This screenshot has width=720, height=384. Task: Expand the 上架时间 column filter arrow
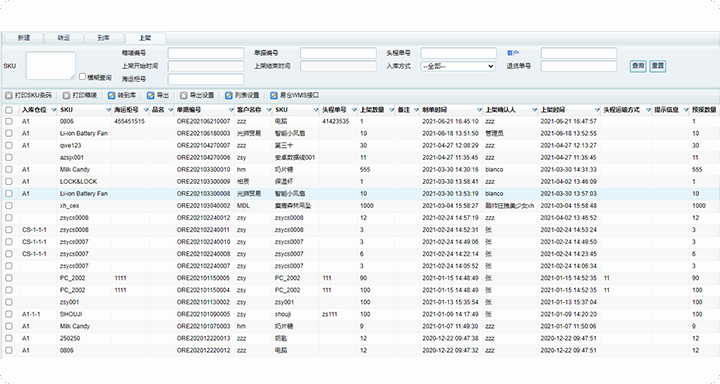(597, 110)
